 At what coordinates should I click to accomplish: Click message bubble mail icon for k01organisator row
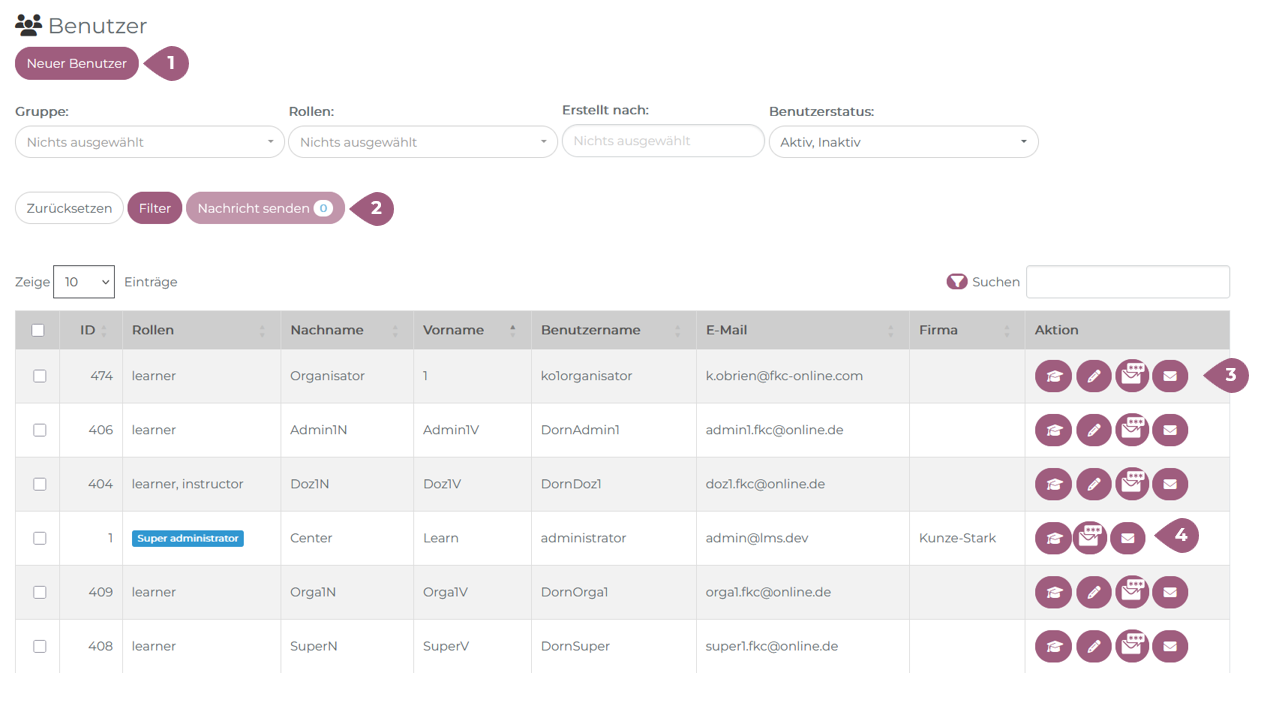pyautogui.click(x=1132, y=375)
